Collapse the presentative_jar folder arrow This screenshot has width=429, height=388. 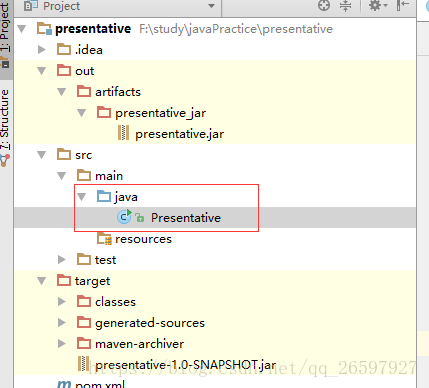(82, 113)
